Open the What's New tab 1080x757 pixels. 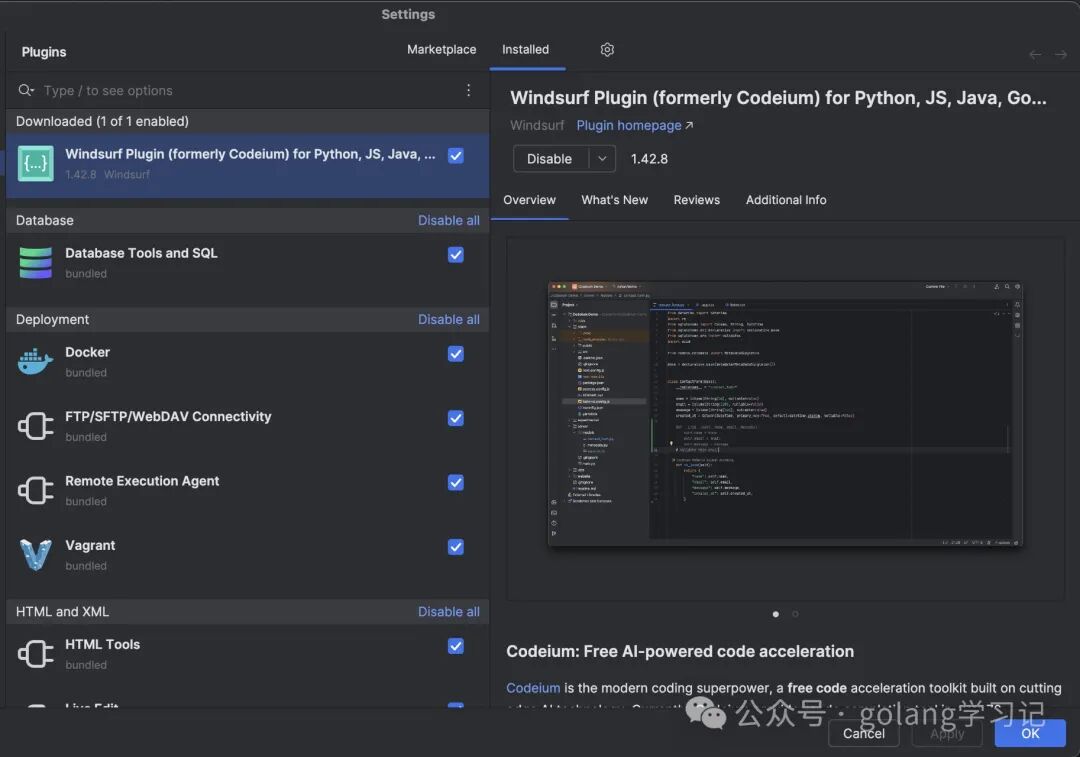[614, 200]
